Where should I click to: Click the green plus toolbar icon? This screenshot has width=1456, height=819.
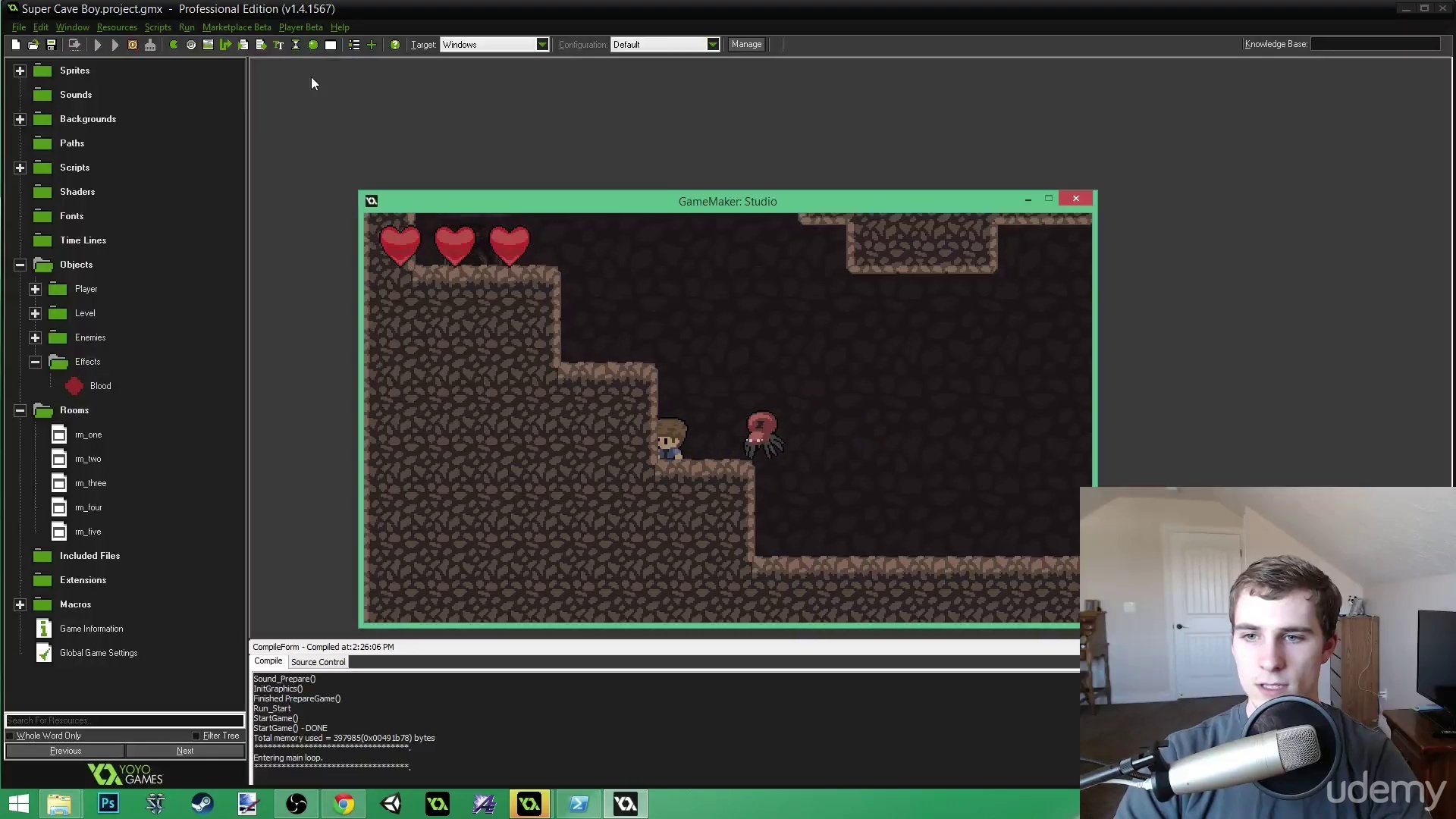click(x=372, y=45)
